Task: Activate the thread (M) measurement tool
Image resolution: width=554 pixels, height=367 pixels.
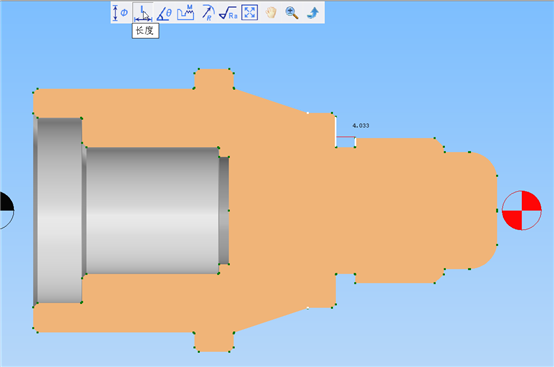Action: click(x=185, y=13)
